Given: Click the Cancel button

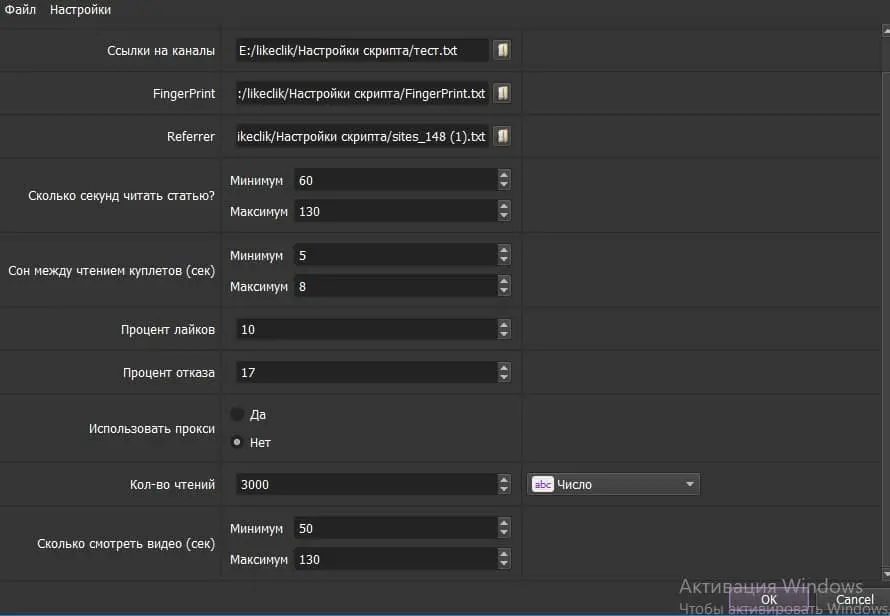Looking at the screenshot, I should point(854,600).
